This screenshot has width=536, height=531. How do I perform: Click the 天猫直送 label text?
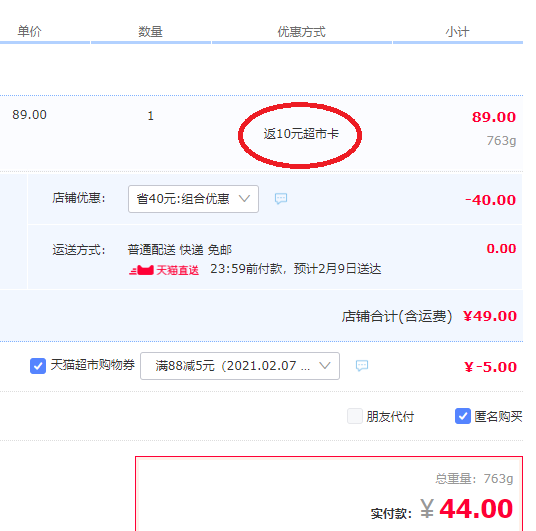[x=177, y=270]
